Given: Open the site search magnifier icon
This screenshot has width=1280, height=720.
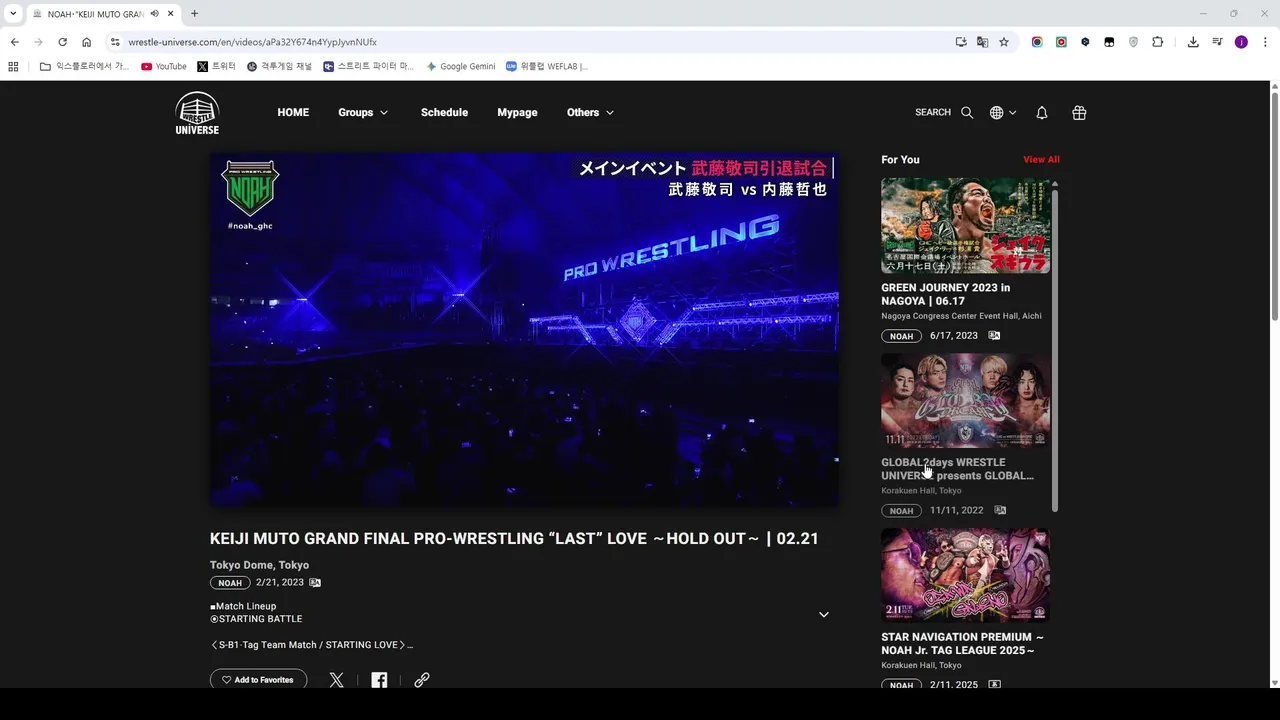Looking at the screenshot, I should point(967,113).
